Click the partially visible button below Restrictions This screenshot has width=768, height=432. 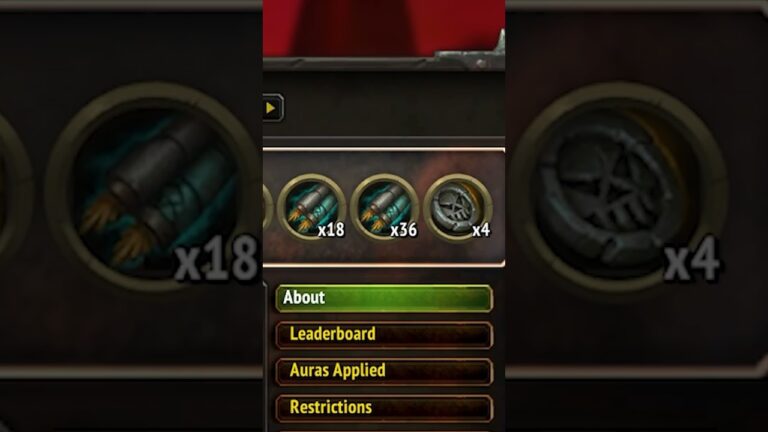tap(384, 430)
